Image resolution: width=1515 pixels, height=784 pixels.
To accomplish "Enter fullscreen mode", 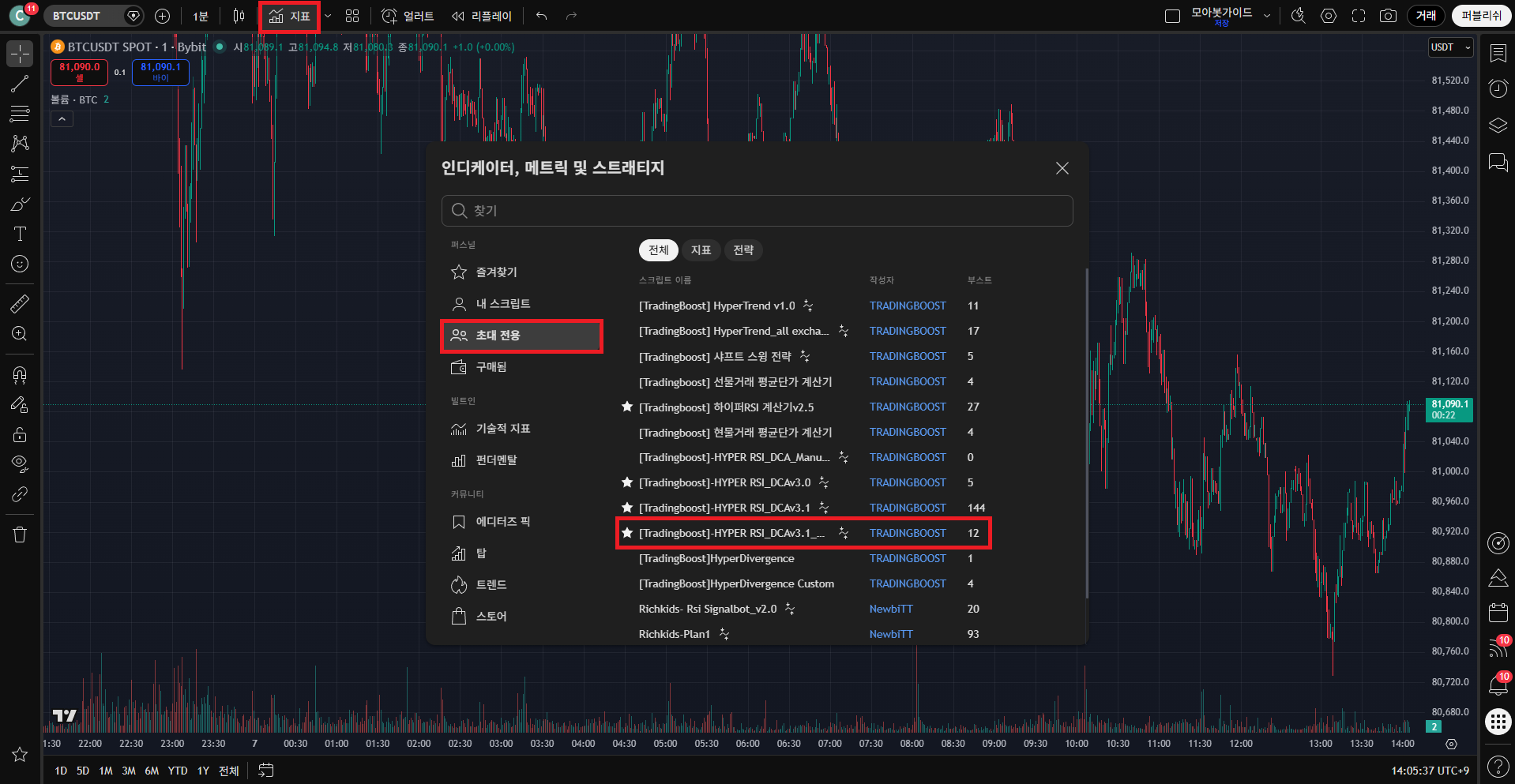I will tap(1359, 16).
